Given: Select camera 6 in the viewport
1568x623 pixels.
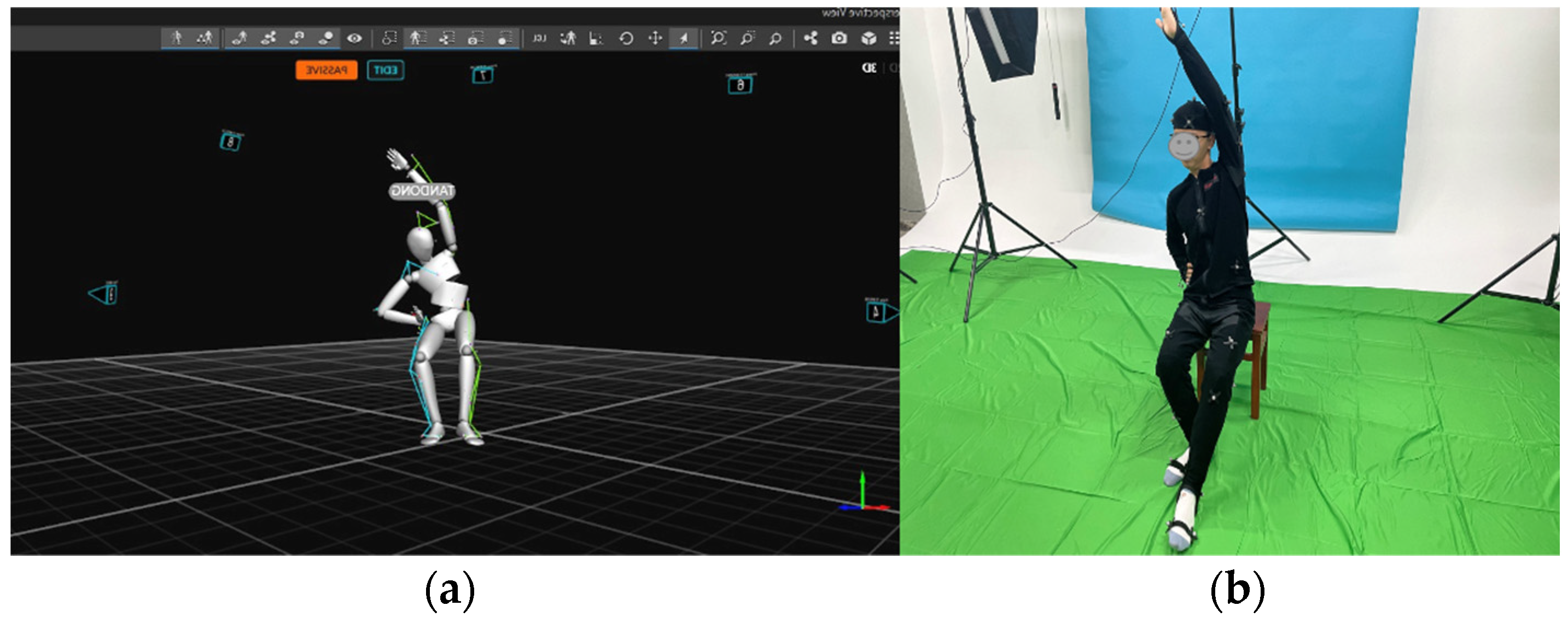Looking at the screenshot, I should (x=740, y=85).
